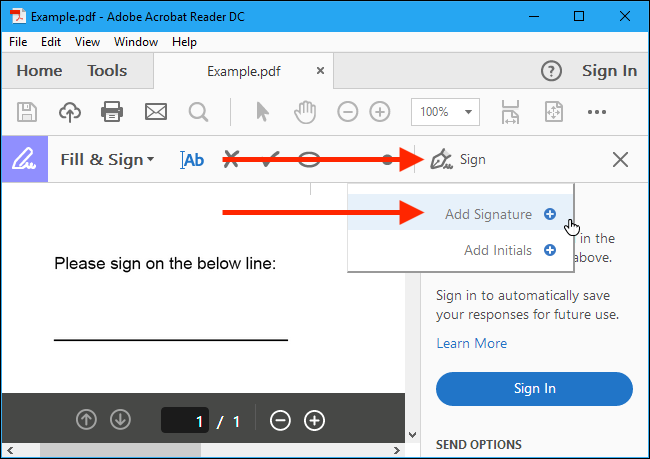Switch to the Tools tab
Image resolution: width=650 pixels, height=459 pixels.
[107, 71]
